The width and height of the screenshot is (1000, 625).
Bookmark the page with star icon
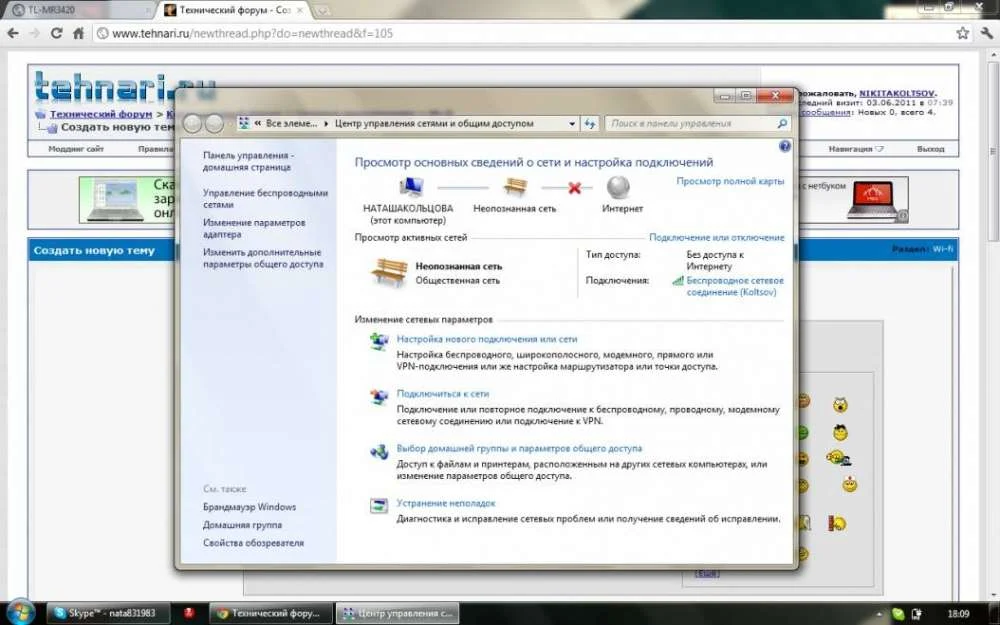click(x=962, y=33)
